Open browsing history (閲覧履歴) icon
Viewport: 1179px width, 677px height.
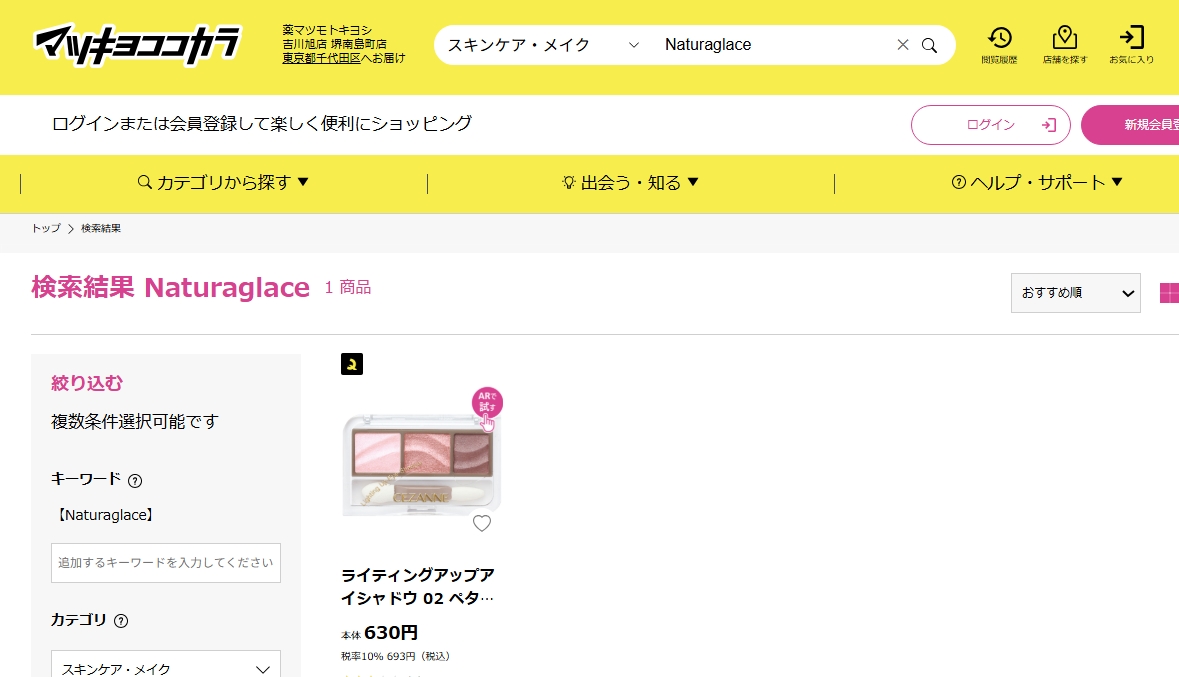tap(999, 44)
